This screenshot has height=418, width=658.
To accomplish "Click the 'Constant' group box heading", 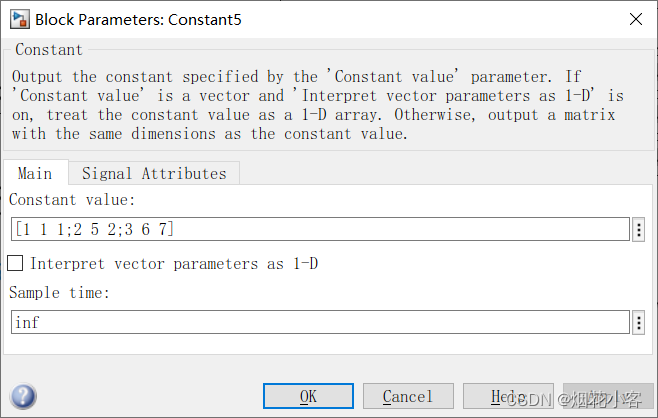I will click(49, 50).
